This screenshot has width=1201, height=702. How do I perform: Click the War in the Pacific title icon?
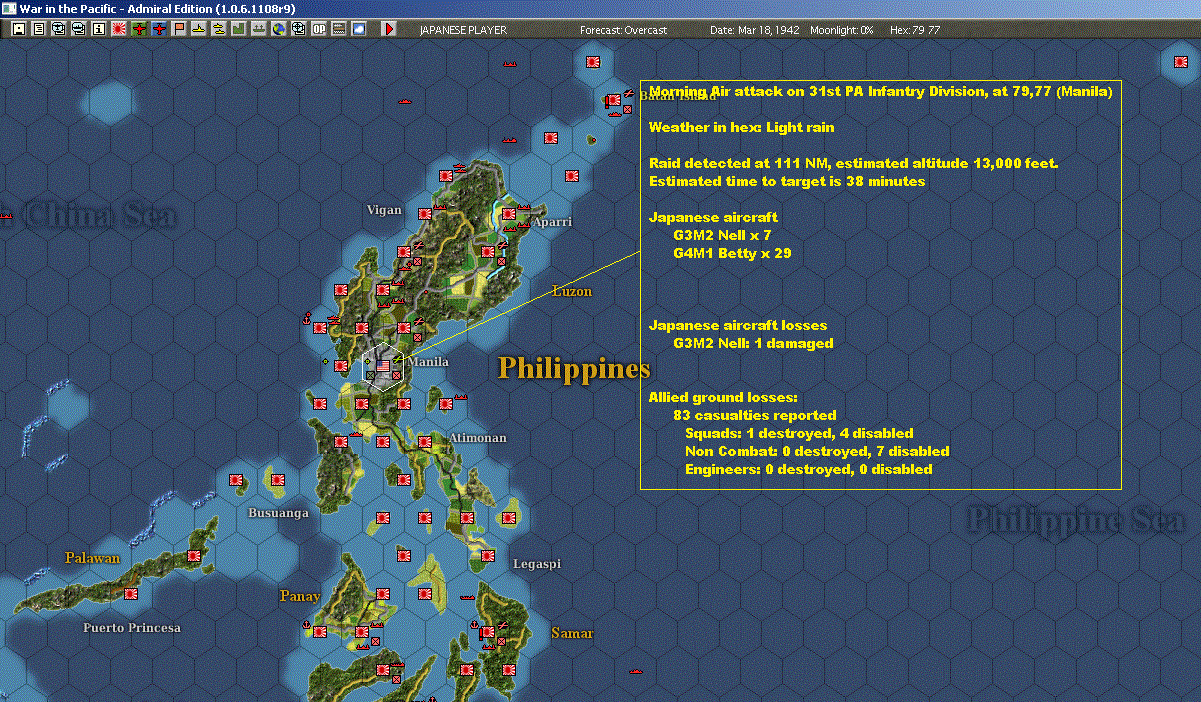9,8
